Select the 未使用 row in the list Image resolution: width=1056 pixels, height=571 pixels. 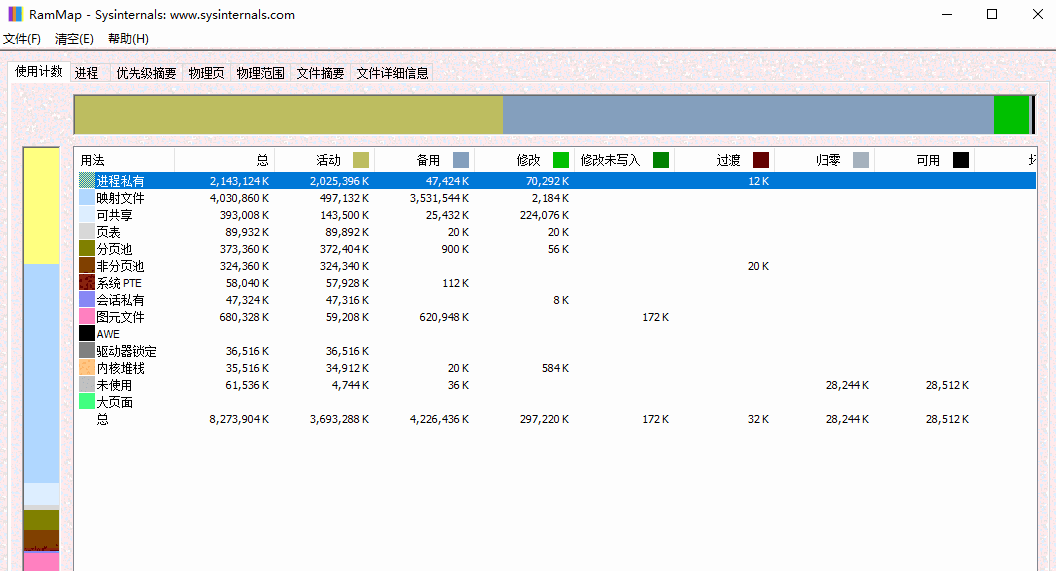[x=114, y=385]
